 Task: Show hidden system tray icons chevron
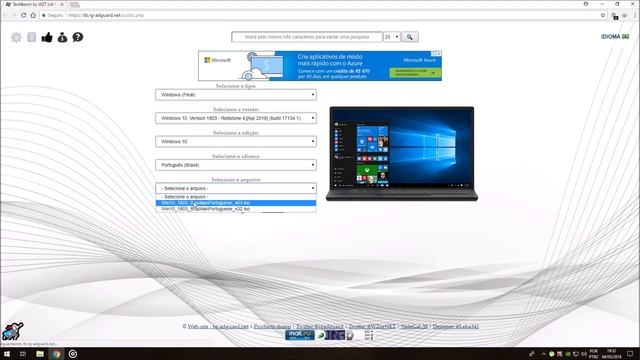tap(543, 354)
